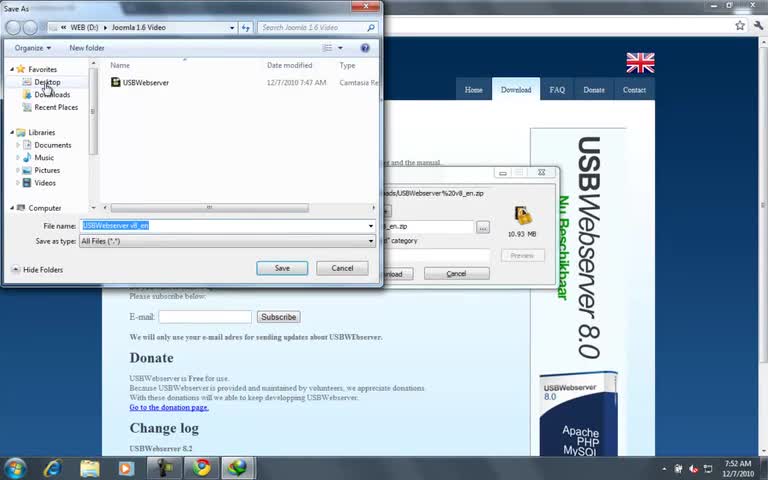The height and width of the screenshot is (480, 768).
Task: Click the File name input field
Action: 223,226
